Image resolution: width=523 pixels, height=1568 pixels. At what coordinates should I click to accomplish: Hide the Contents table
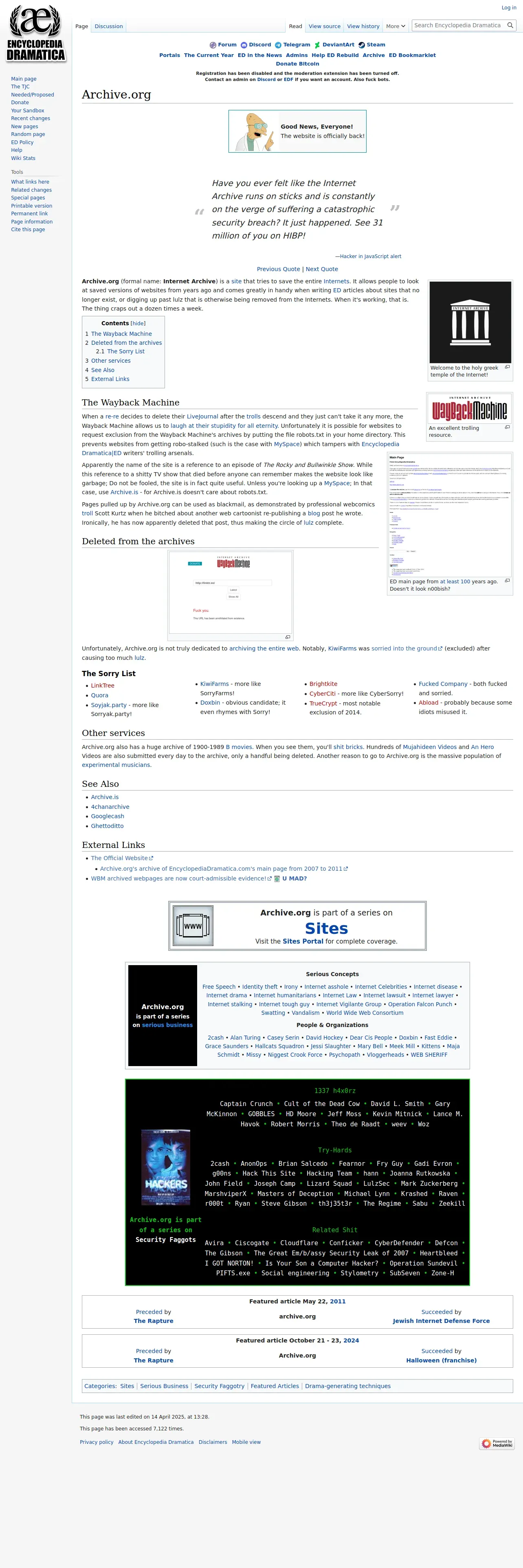coord(138,323)
